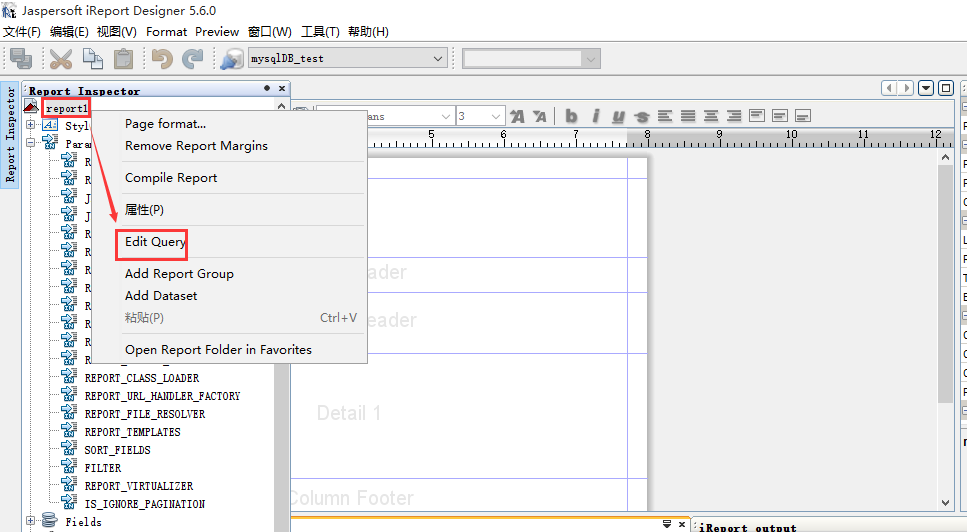The width and height of the screenshot is (967, 532).
Task: Justify text alignment
Action: point(688,115)
